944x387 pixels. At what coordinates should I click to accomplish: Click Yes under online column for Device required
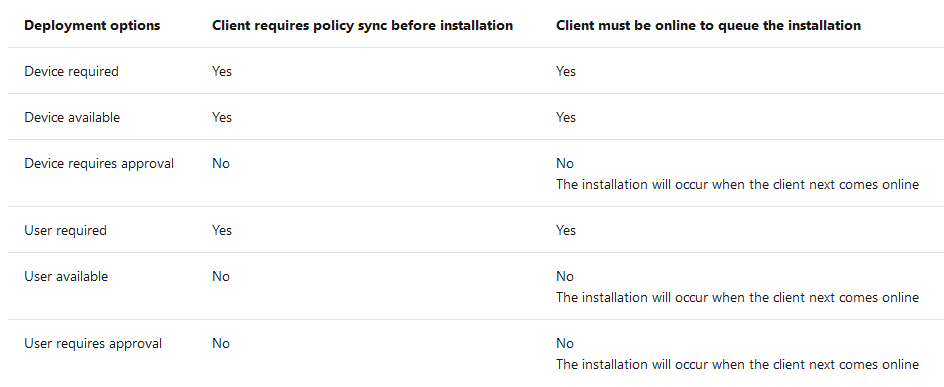coord(566,72)
